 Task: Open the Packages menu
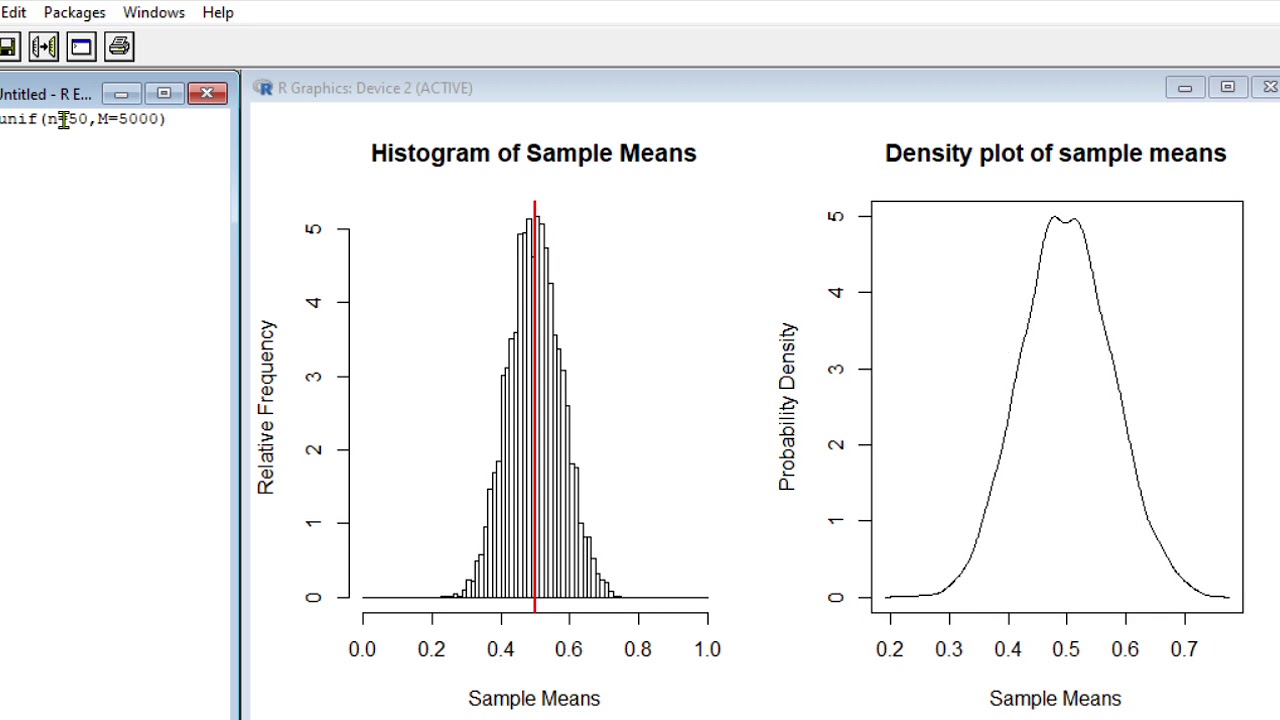(74, 13)
